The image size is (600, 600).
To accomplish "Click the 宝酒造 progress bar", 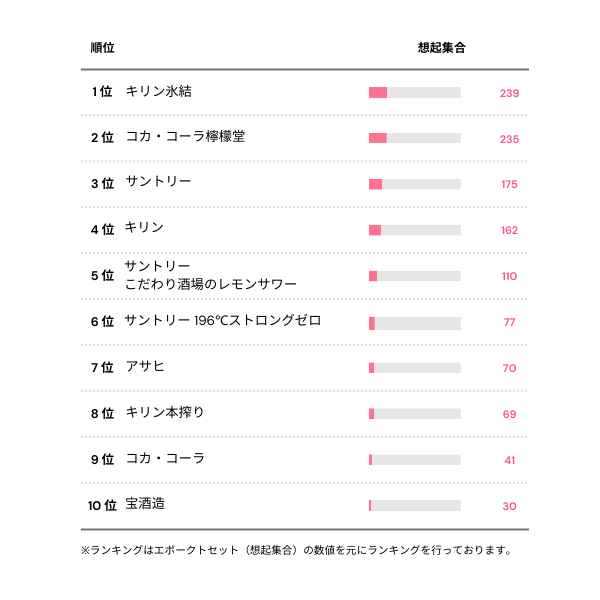I will point(414,506).
